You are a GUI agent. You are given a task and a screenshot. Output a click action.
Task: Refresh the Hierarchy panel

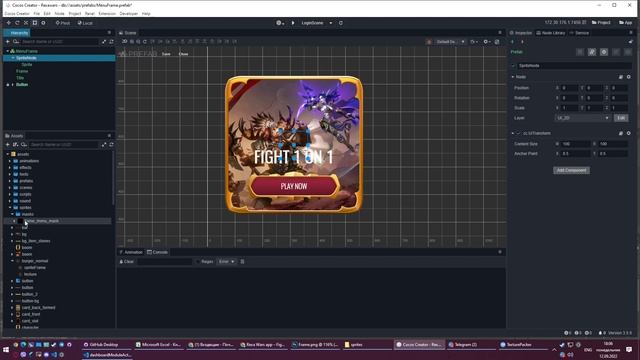click(111, 42)
